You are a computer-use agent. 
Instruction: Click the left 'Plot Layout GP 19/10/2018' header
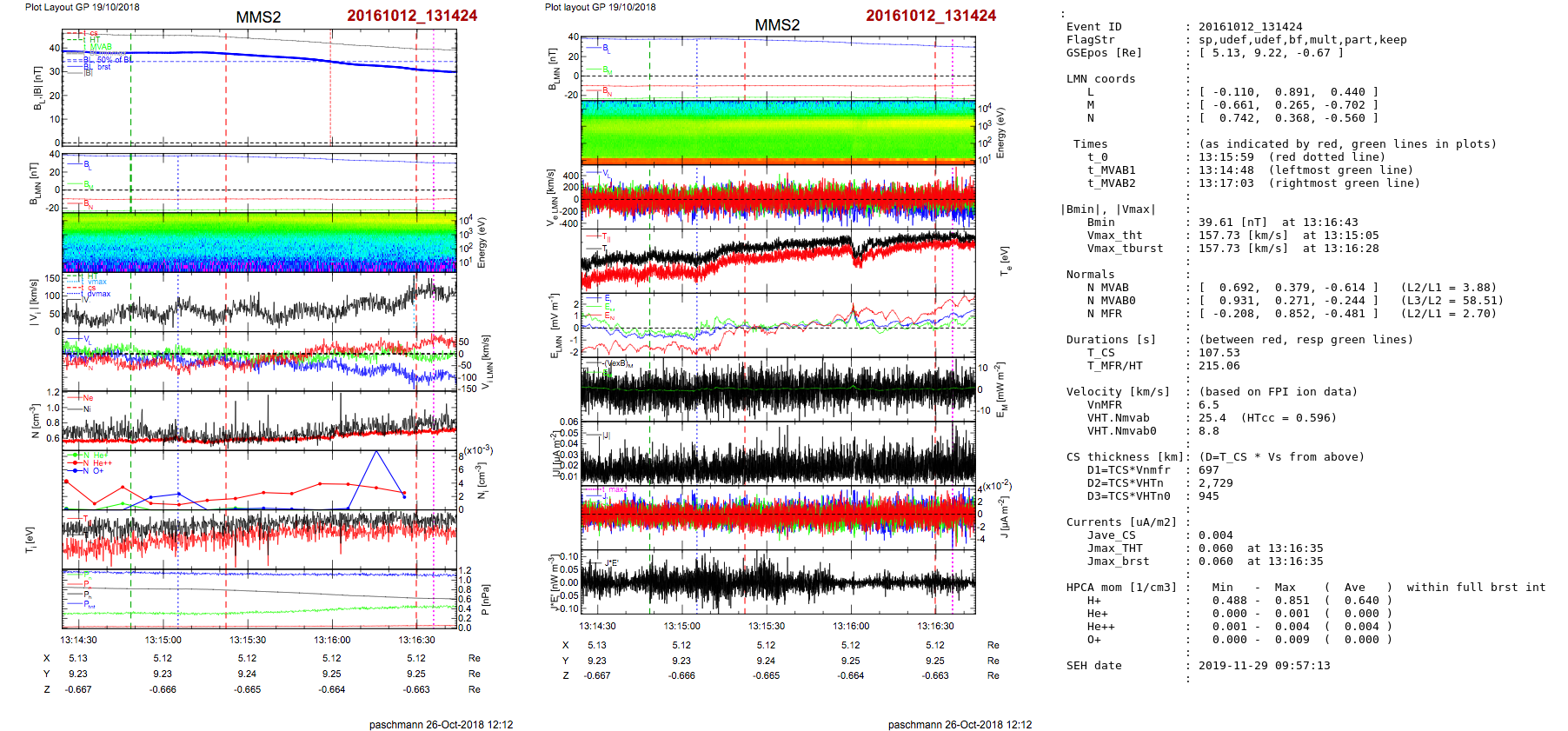[83, 7]
